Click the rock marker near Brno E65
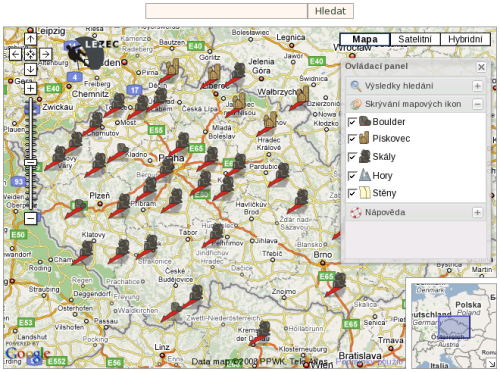The height and width of the screenshot is (372, 500). pyautogui.click(x=339, y=281)
